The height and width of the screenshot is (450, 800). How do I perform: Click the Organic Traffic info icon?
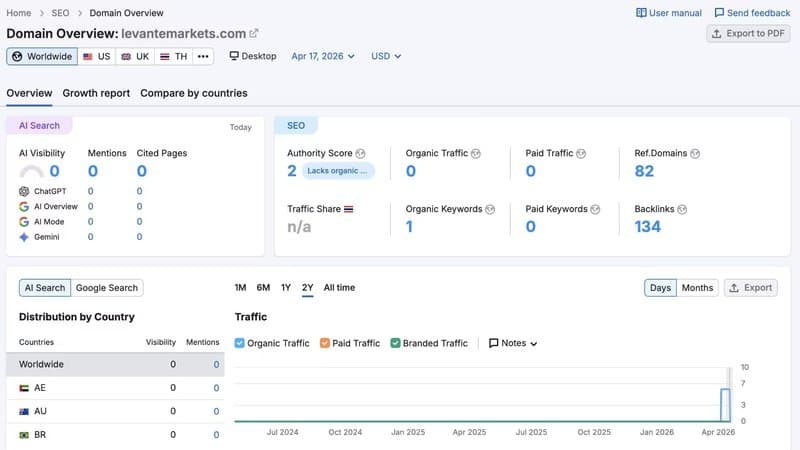(x=476, y=154)
